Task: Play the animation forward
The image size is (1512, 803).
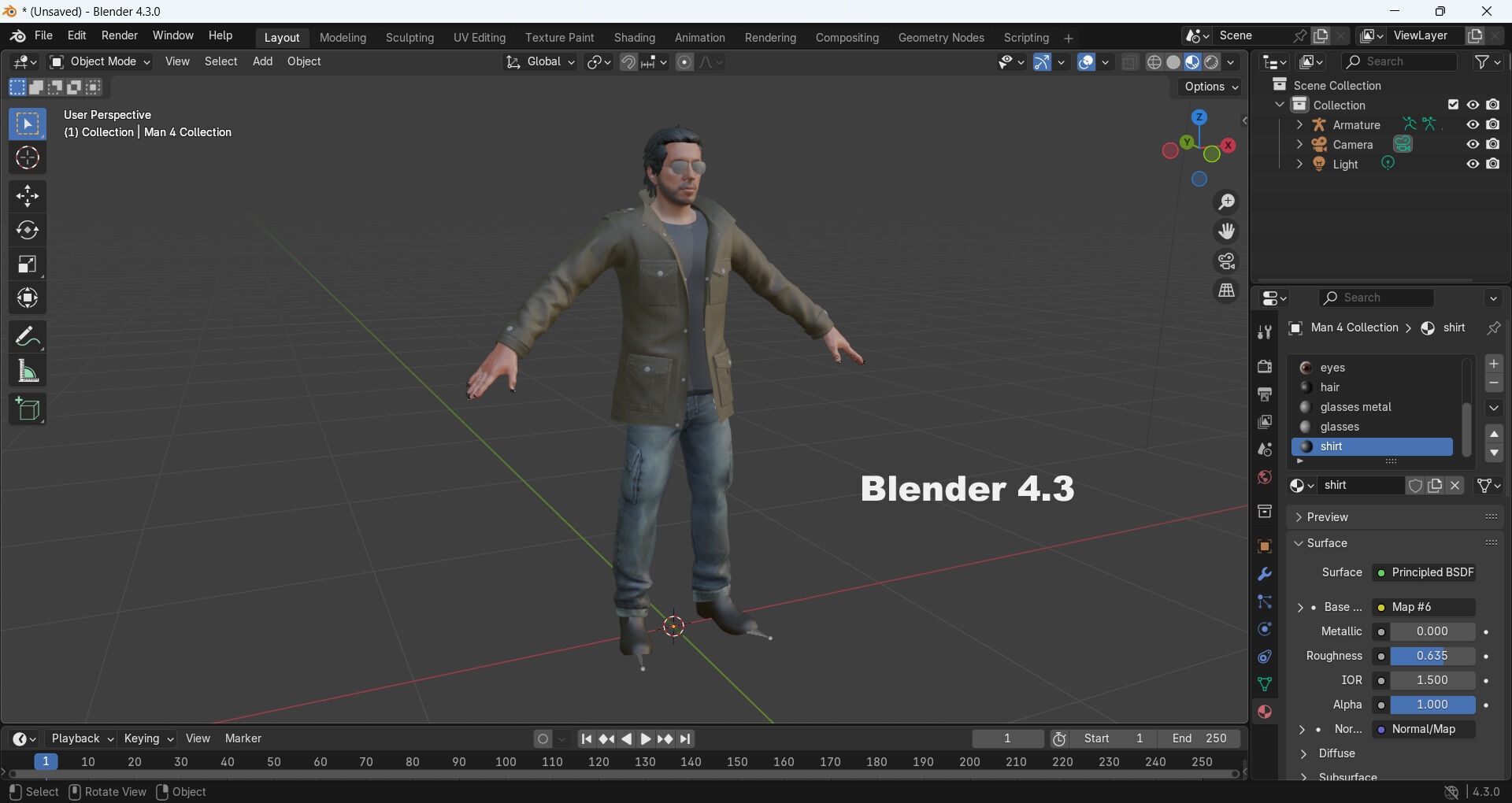Action: click(646, 739)
